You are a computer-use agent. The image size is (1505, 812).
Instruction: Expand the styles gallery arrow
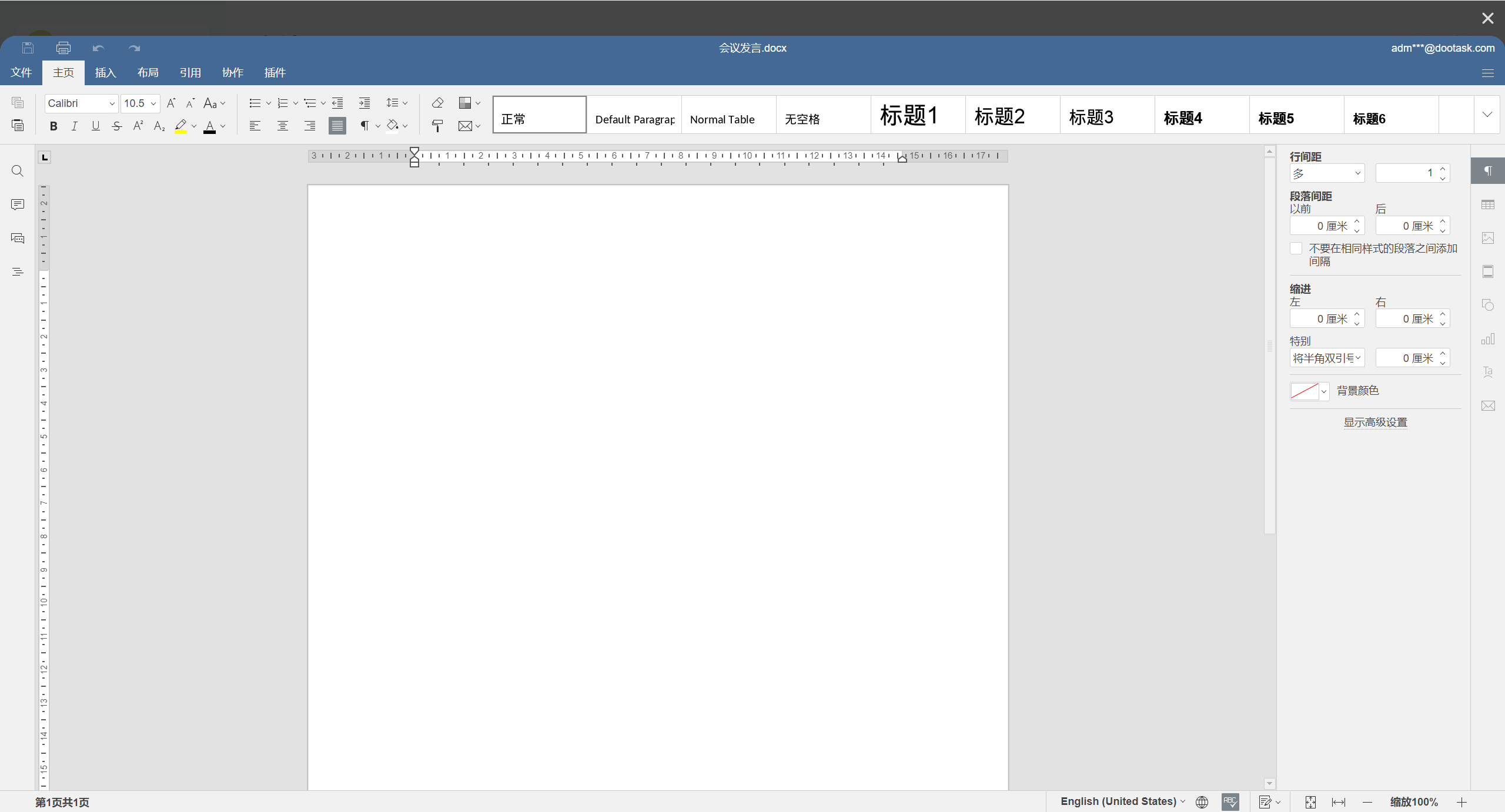pos(1487,115)
